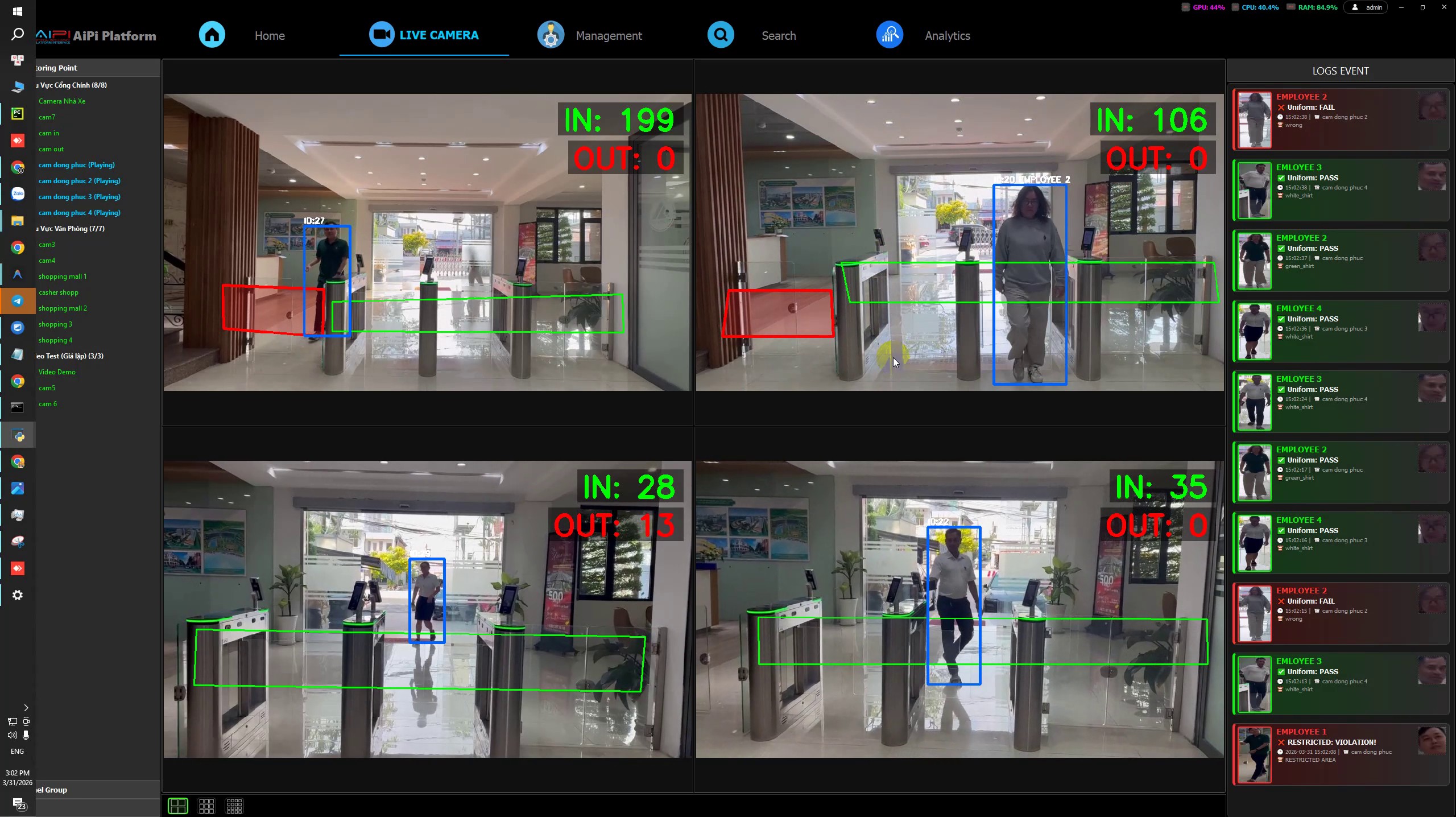Collapse the Vực Cổng Chính (8/8) group
Viewport: 1456px width, 817px height.
click(x=71, y=85)
